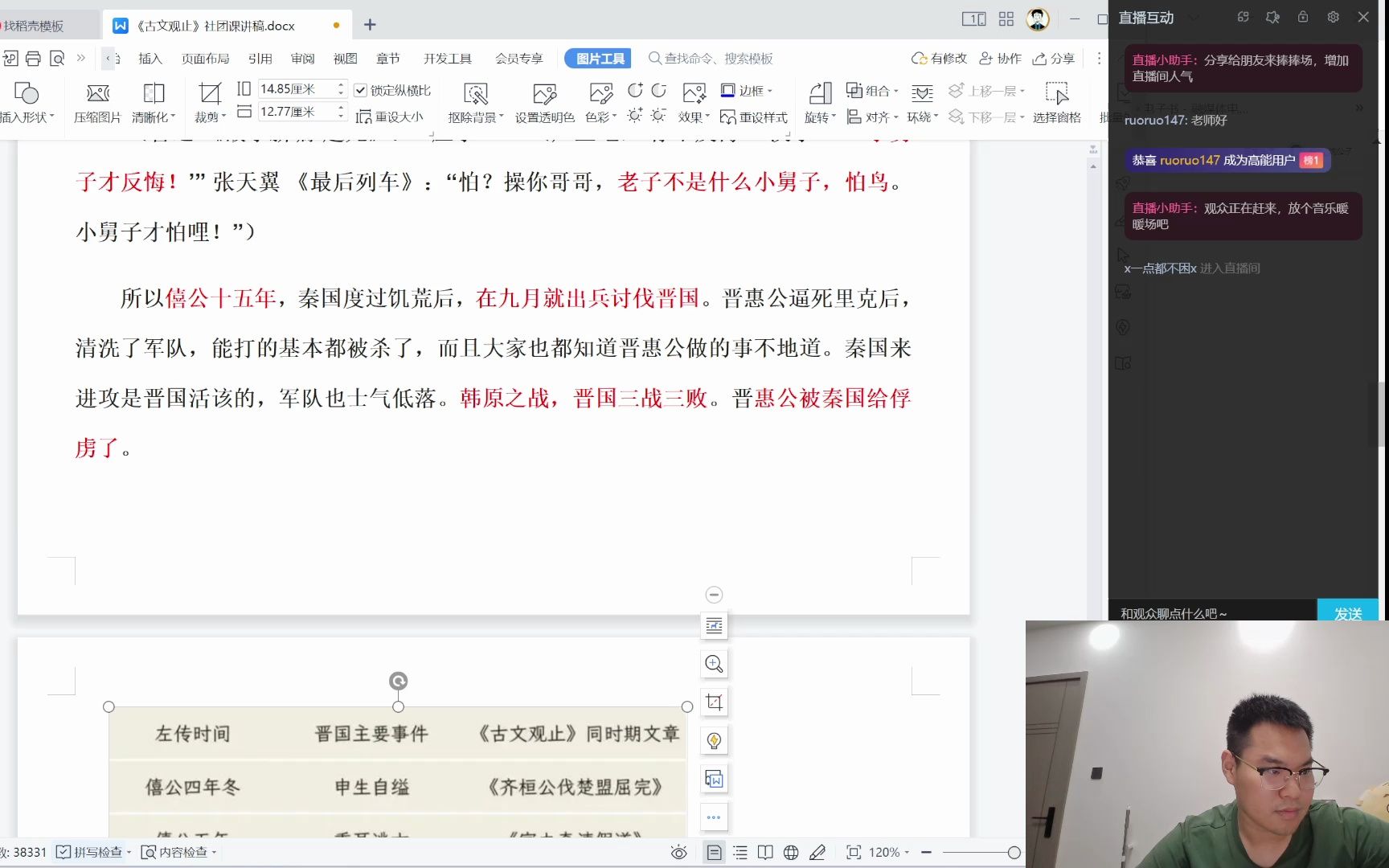Click the floating layout options icon

[x=714, y=625]
